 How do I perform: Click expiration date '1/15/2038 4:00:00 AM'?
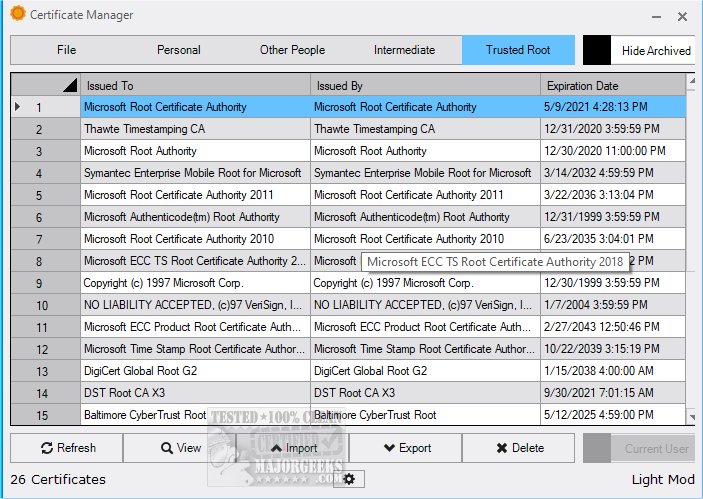click(613, 371)
